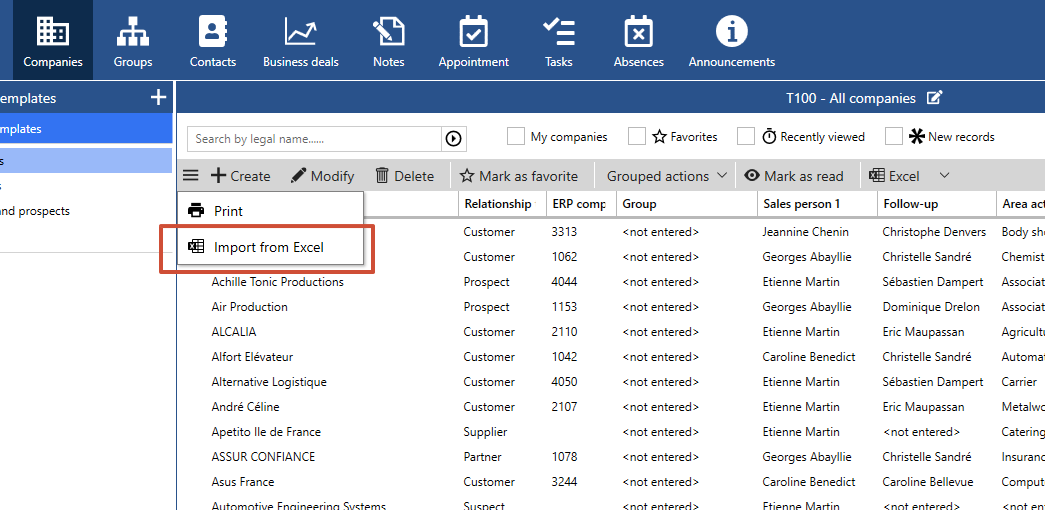Click the Print menu entry
This screenshot has width=1045, height=510.
click(x=270, y=211)
